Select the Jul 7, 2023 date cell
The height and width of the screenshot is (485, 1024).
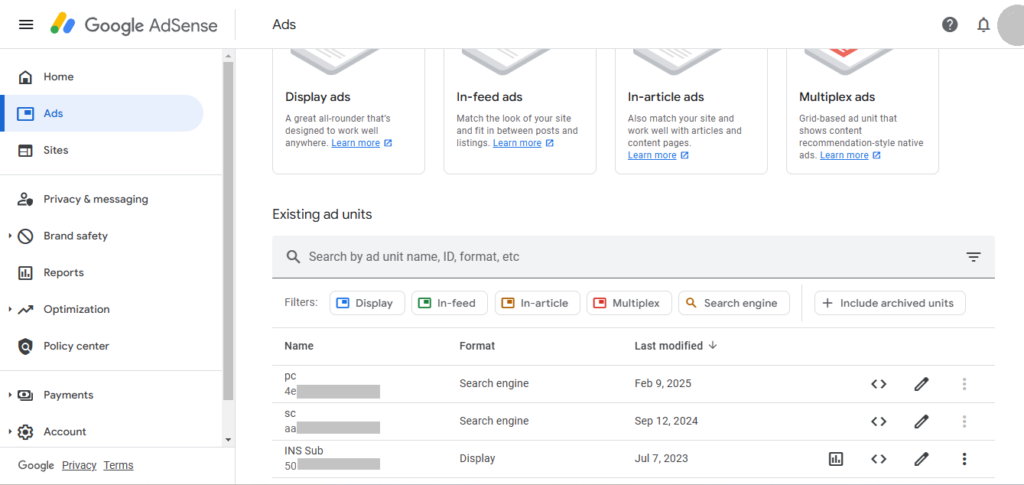(x=661, y=459)
